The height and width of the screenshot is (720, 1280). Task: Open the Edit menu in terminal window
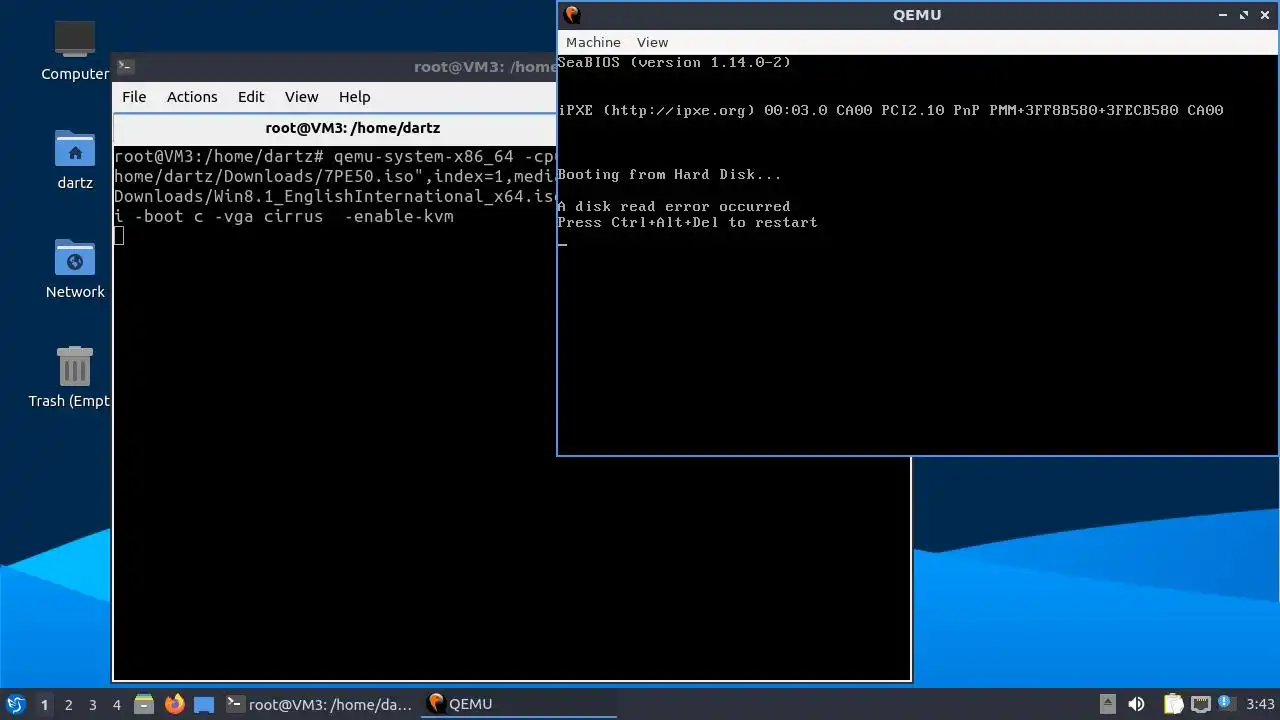(251, 97)
